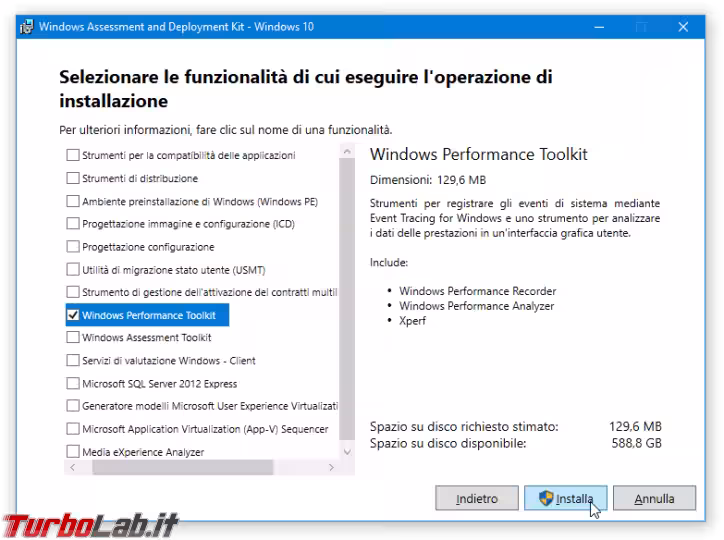The width and height of the screenshot is (724, 540).
Task: Minimize the Deployment Kit window
Action: click(x=599, y=27)
